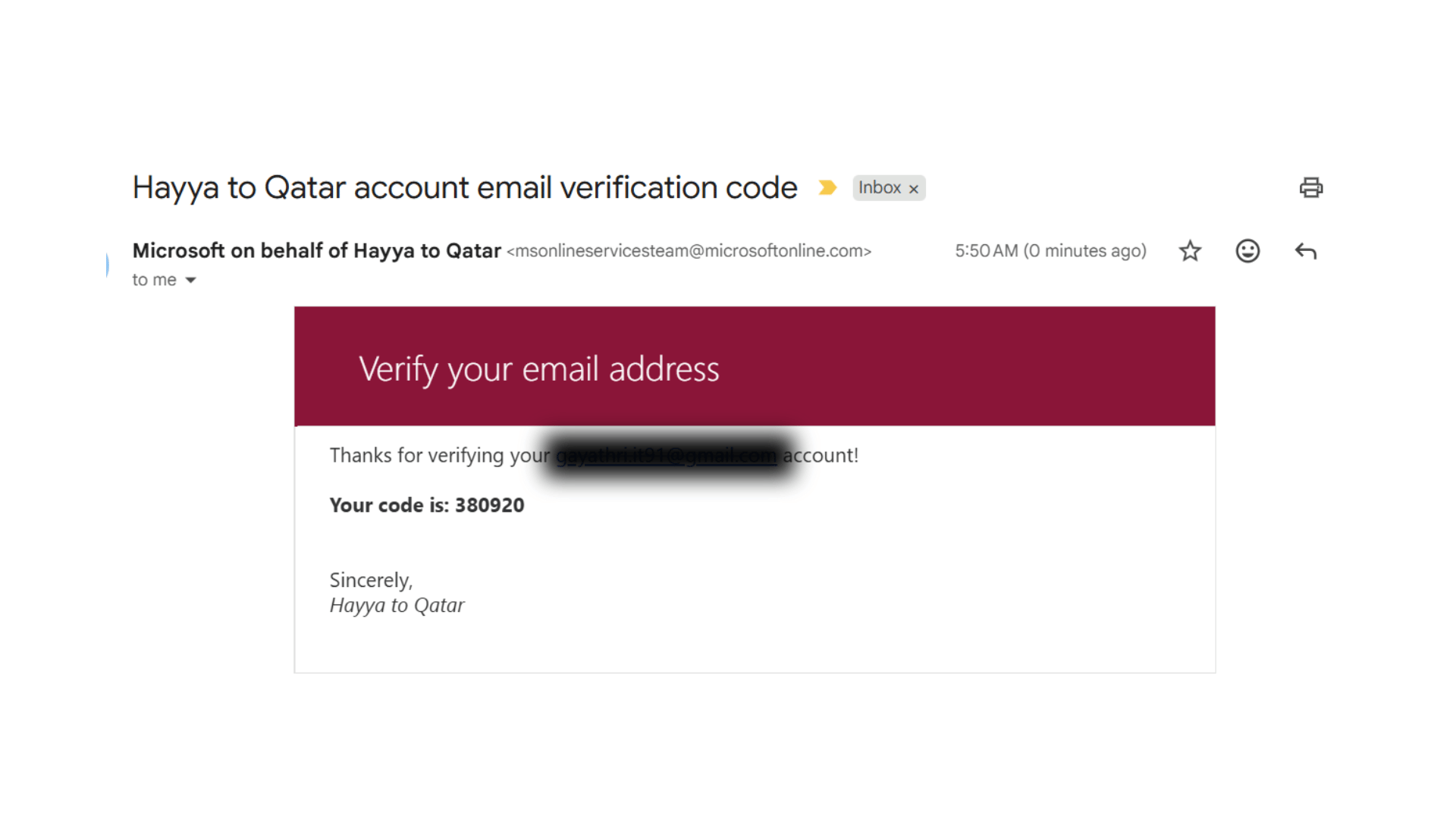
Task: Click the Inbox label chip
Action: [879, 187]
